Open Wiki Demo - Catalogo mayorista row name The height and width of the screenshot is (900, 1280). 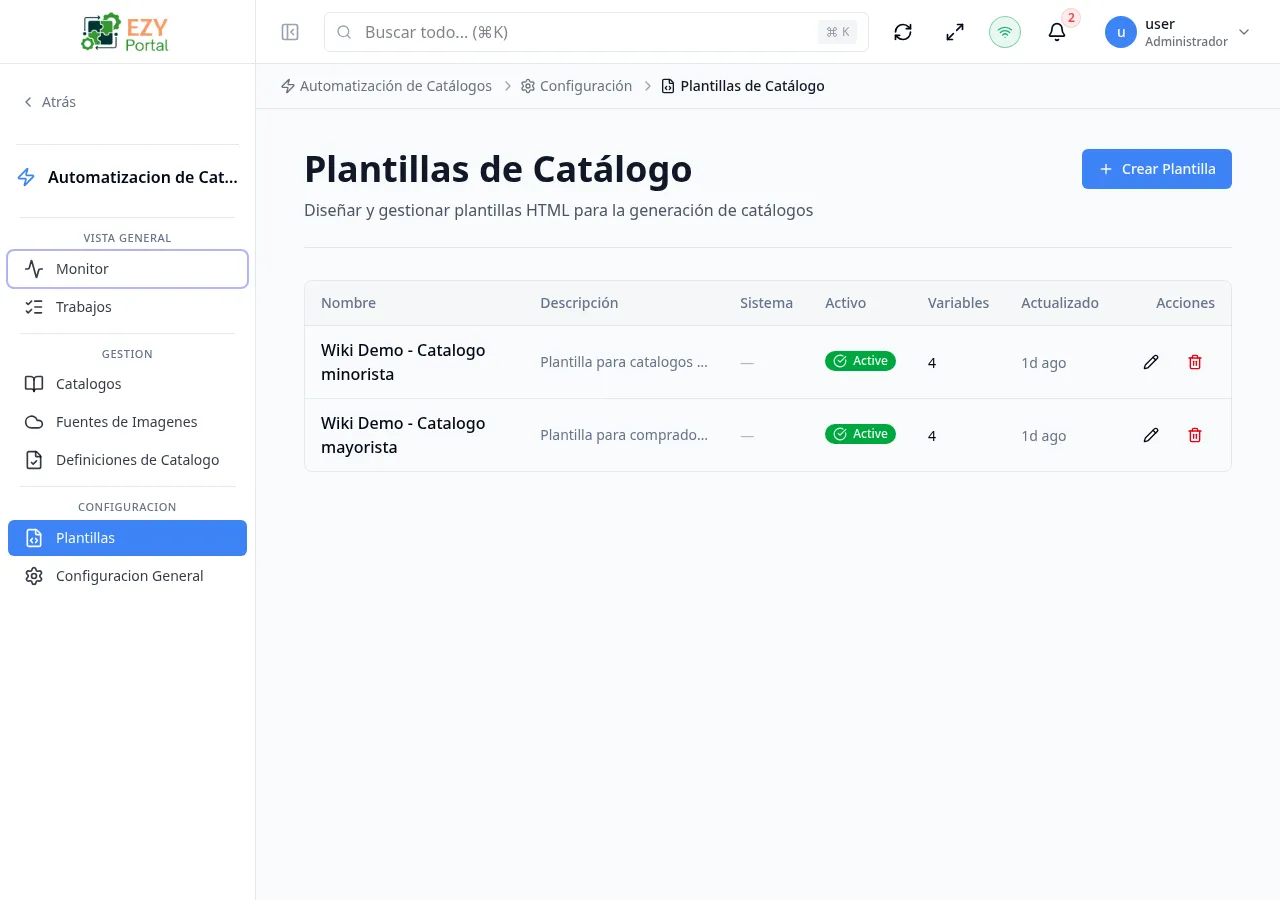click(403, 435)
